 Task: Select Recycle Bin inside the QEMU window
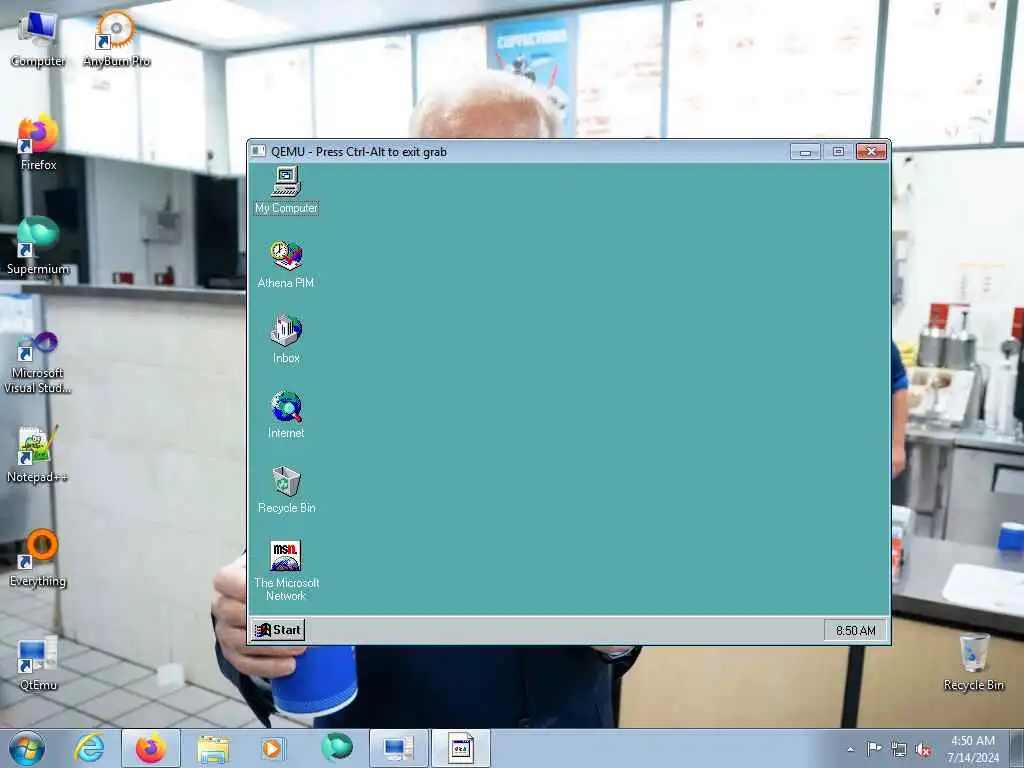[286, 490]
